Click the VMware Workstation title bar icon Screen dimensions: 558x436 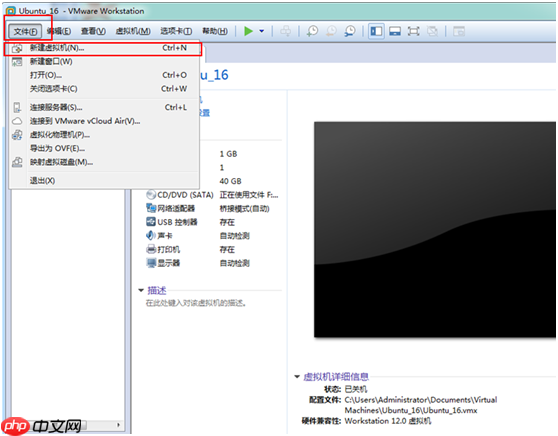[11, 11]
